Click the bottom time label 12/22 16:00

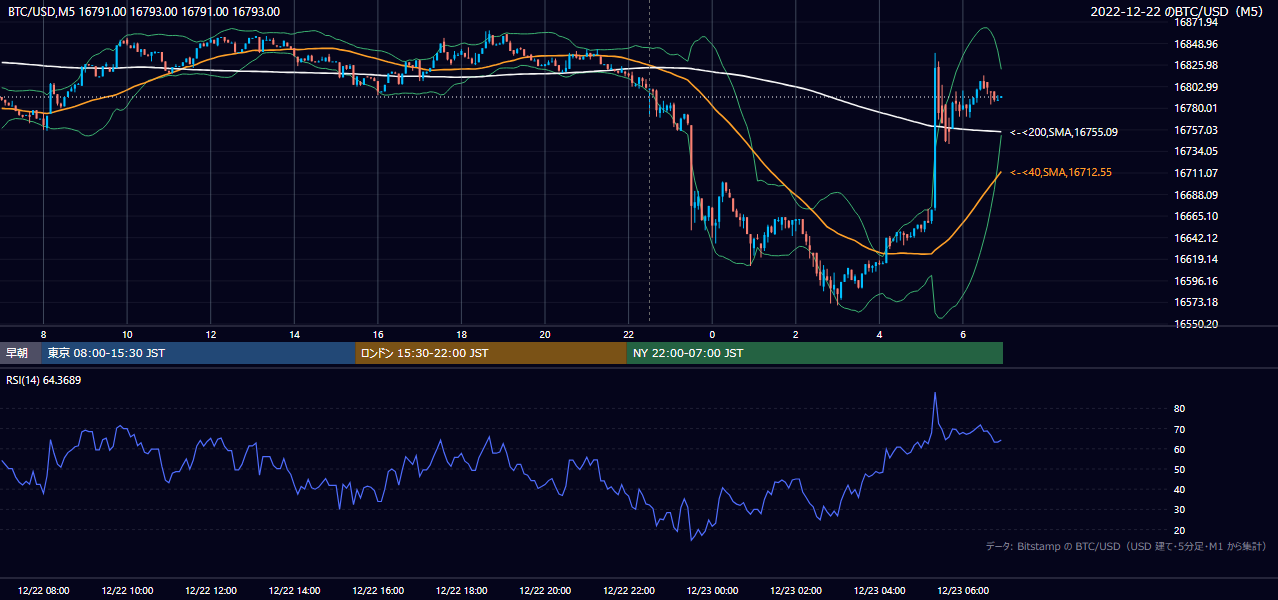coord(378,591)
